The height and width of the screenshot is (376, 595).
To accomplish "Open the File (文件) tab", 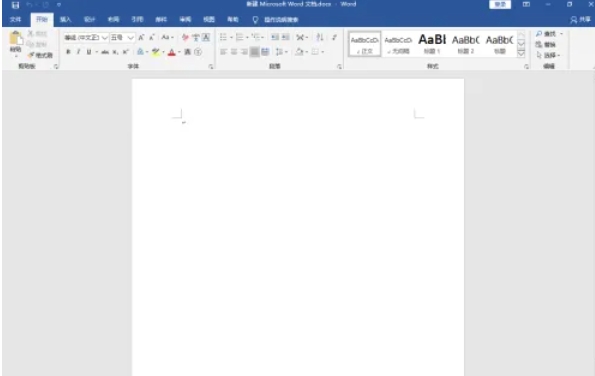I will pos(15,19).
